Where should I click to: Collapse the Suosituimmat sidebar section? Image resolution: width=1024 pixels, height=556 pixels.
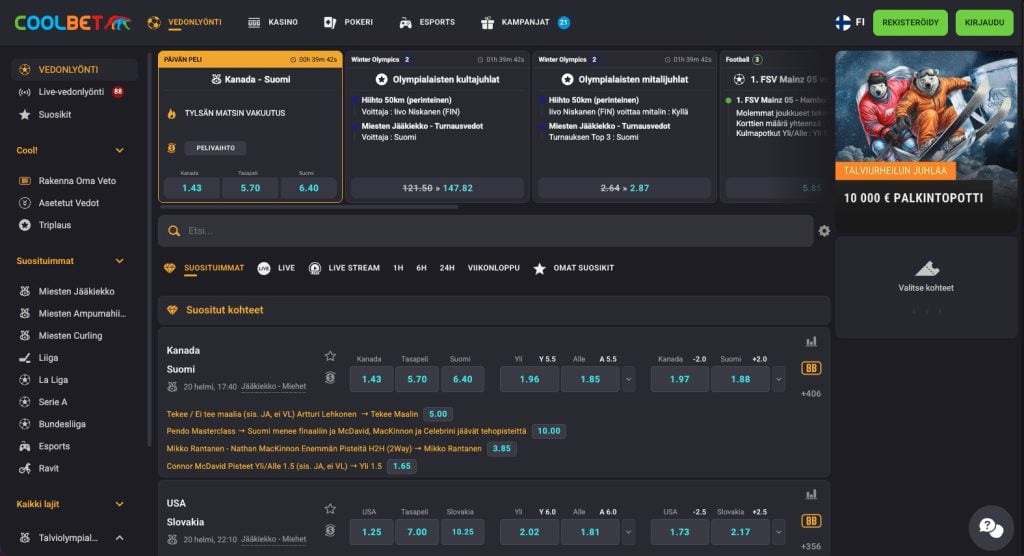(120, 261)
